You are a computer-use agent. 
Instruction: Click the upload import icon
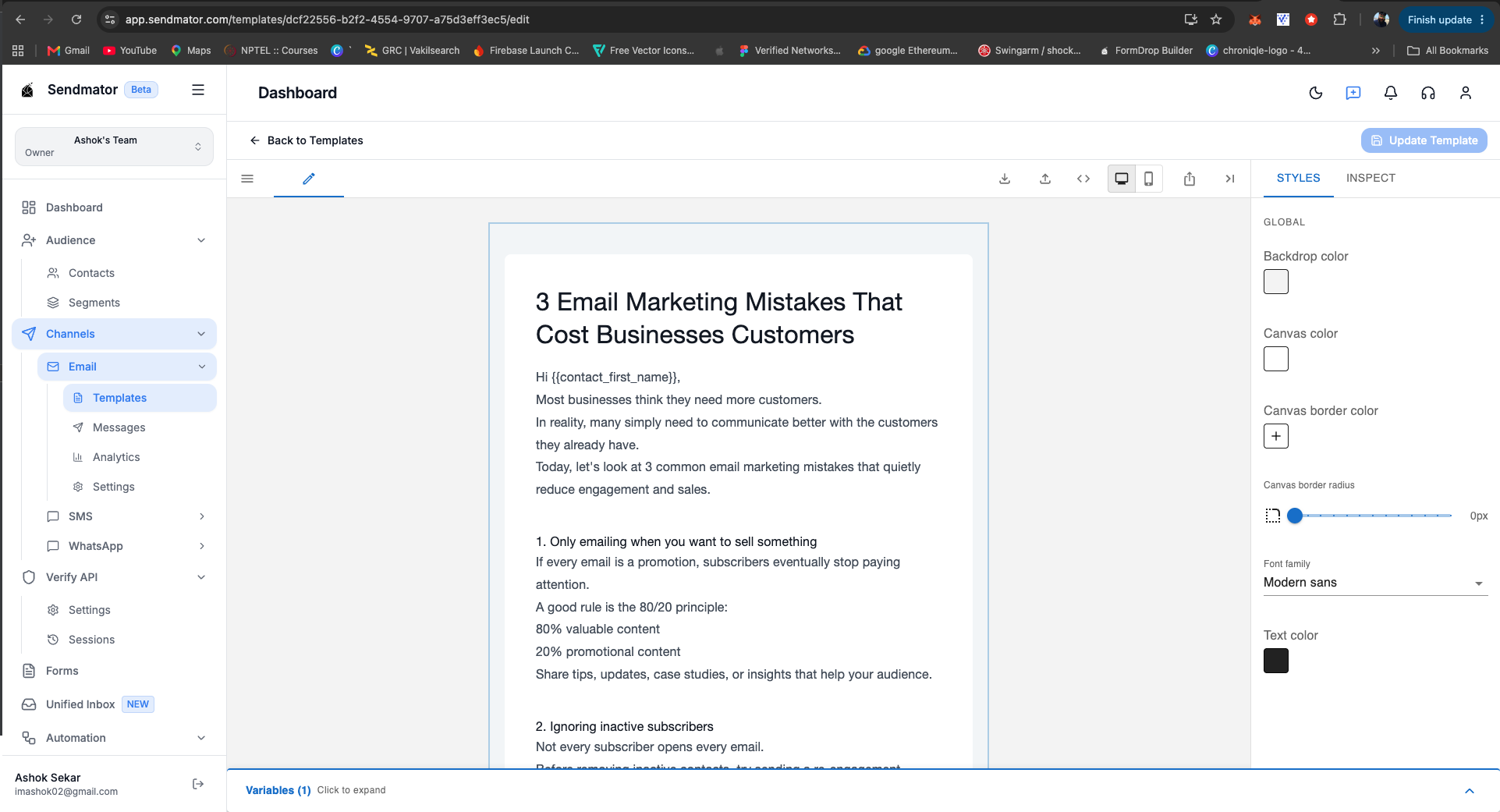pos(1045,179)
